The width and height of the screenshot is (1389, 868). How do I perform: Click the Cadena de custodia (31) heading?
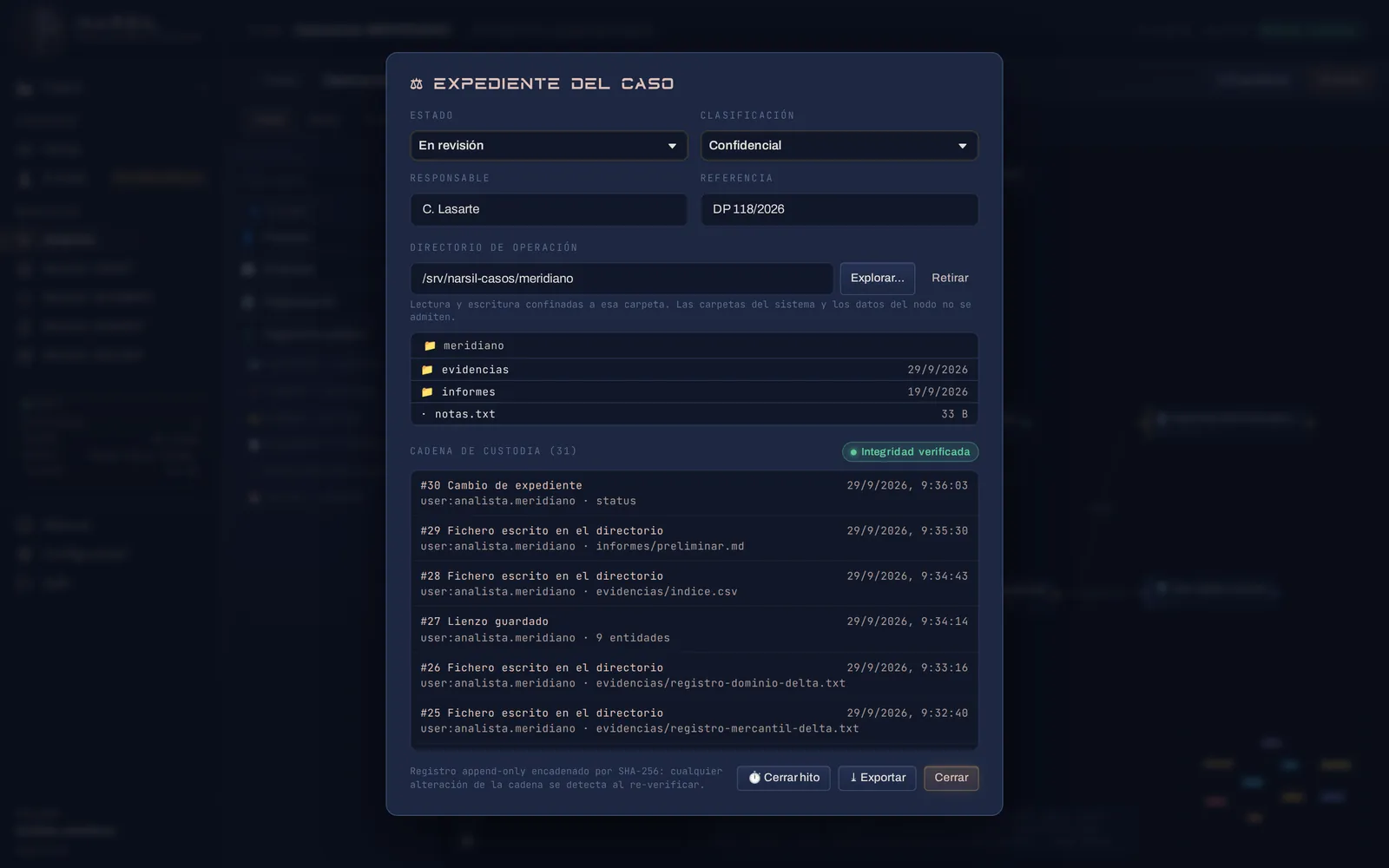pos(493,451)
